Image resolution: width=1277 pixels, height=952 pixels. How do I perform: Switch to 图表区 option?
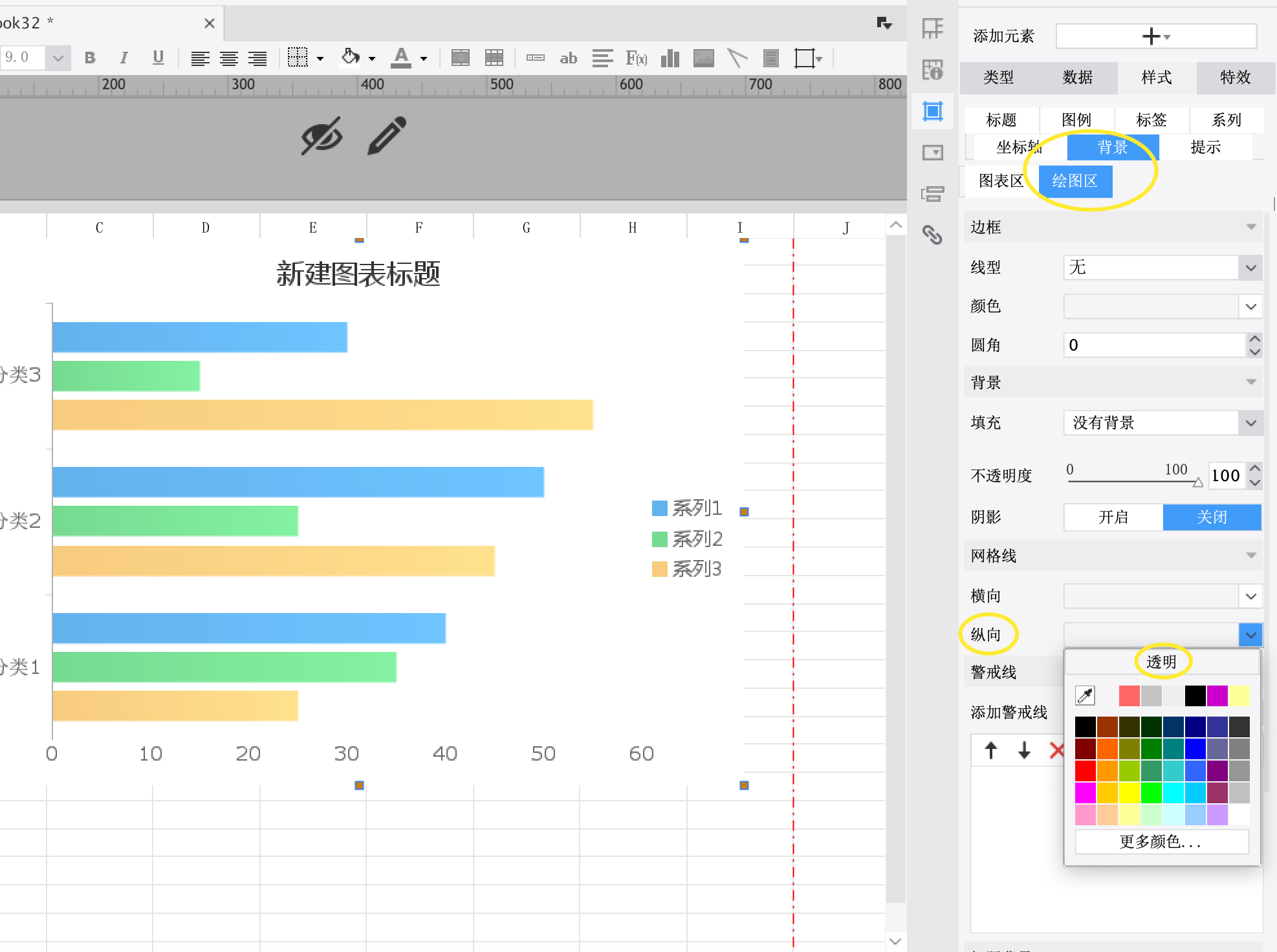pos(1000,181)
